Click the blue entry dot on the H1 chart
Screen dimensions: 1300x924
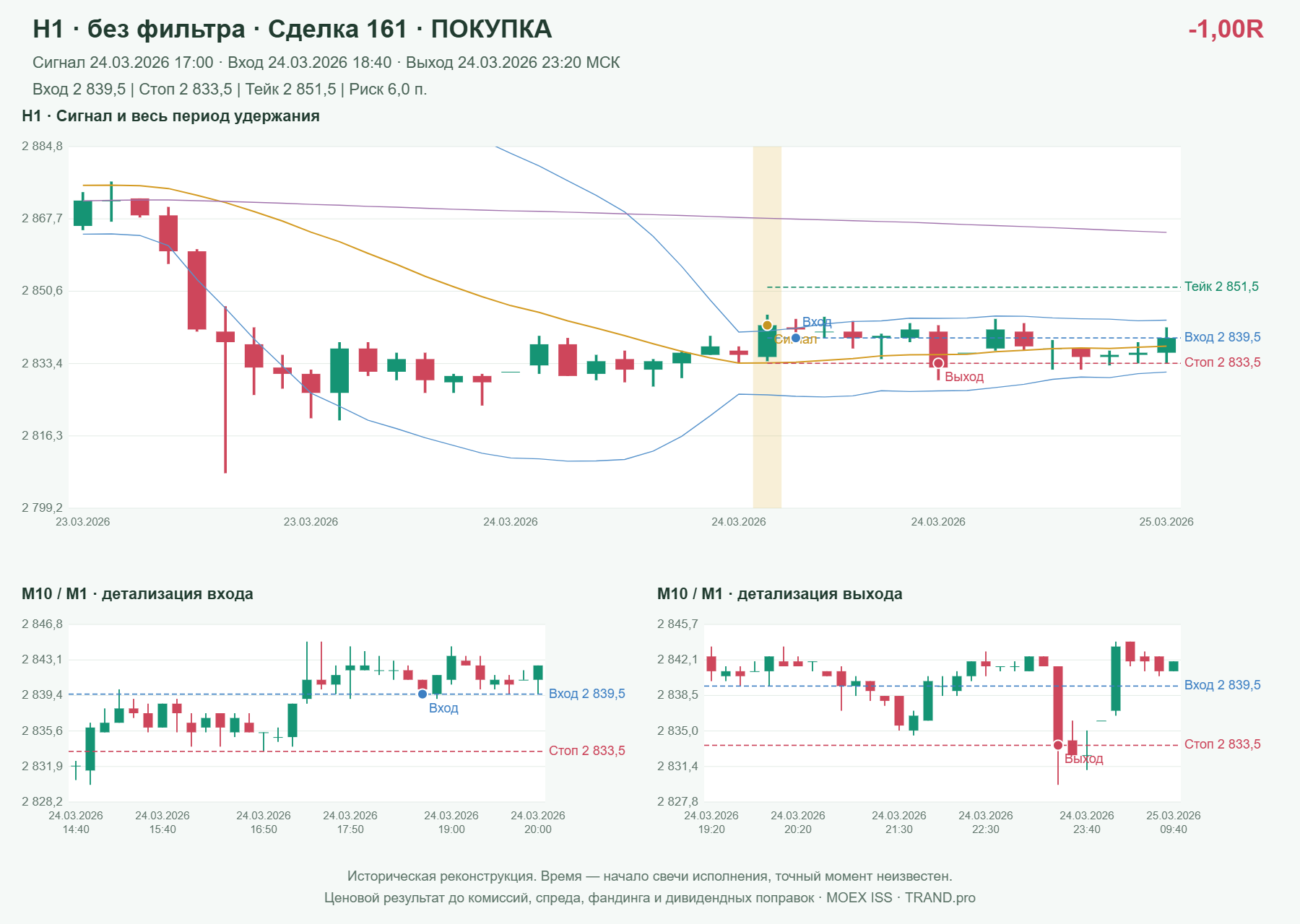(x=796, y=338)
